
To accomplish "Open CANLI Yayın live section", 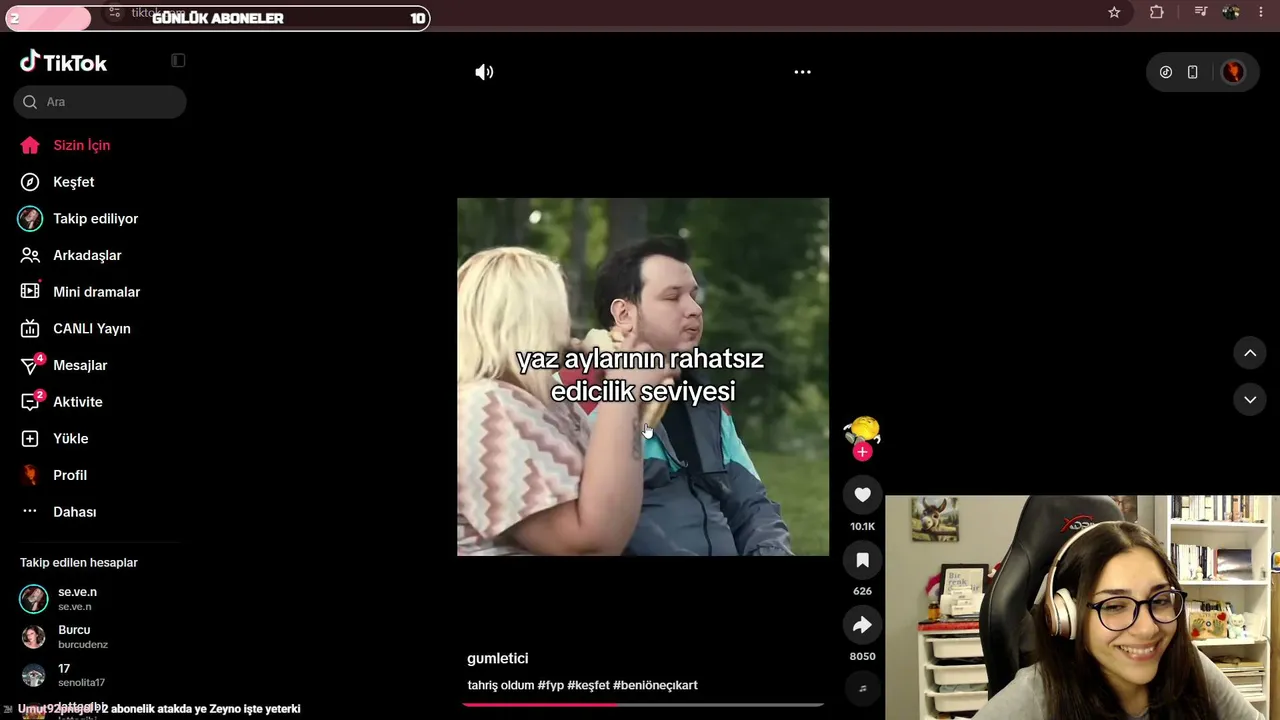I will coord(91,329).
